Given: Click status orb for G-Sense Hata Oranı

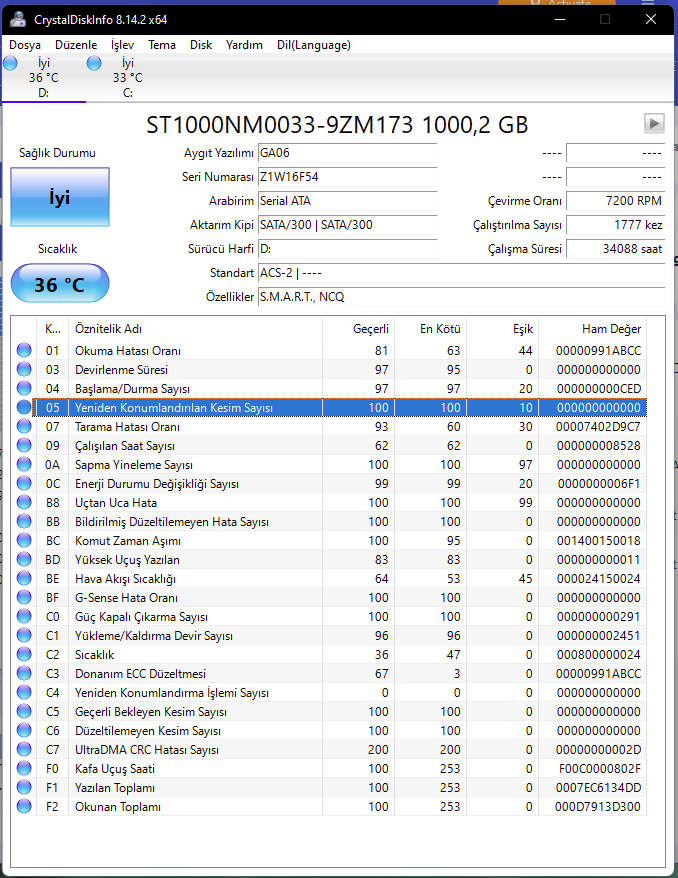Looking at the screenshot, I should (24, 598).
